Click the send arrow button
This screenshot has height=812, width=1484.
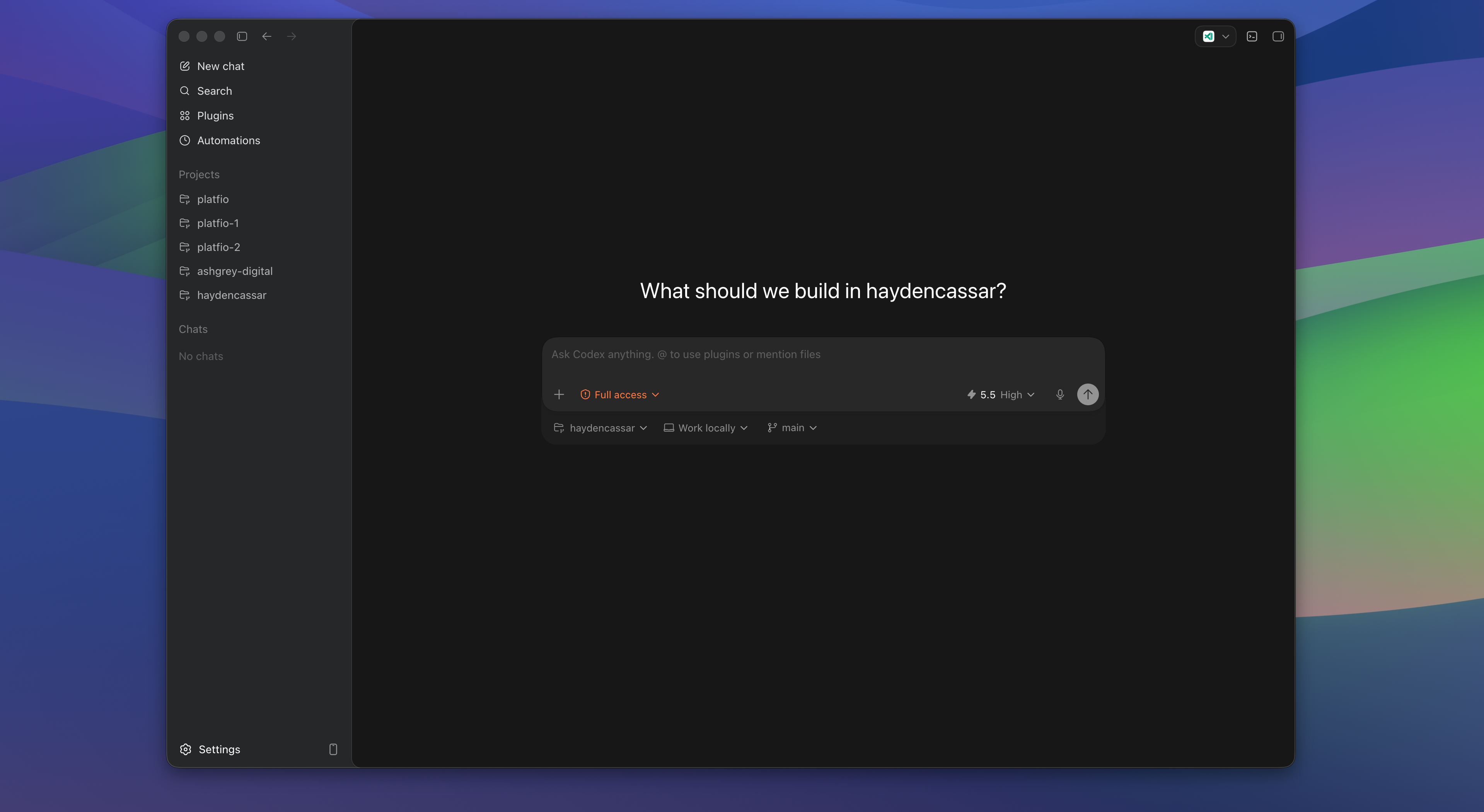[1088, 395]
